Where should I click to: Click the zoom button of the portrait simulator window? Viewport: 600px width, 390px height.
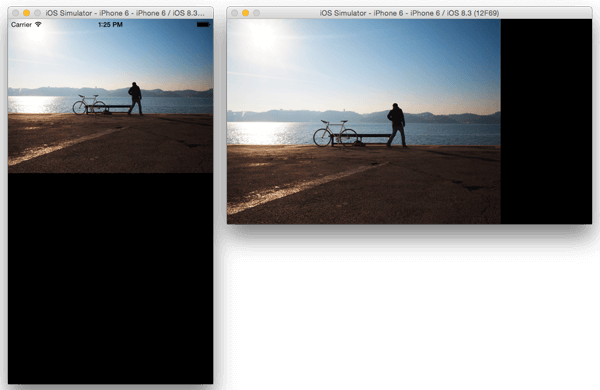point(38,13)
